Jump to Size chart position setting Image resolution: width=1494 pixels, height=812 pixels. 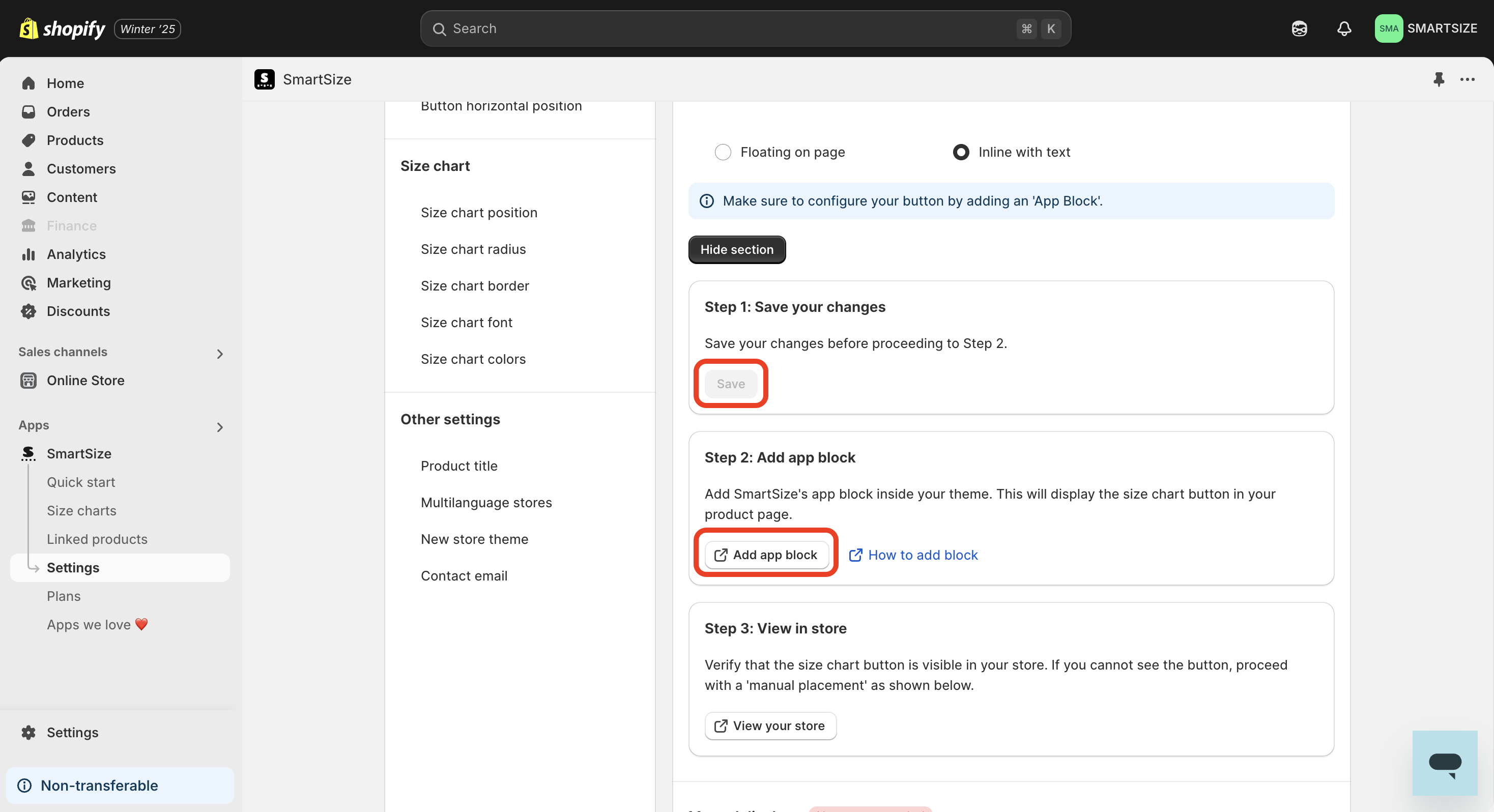pos(479,212)
